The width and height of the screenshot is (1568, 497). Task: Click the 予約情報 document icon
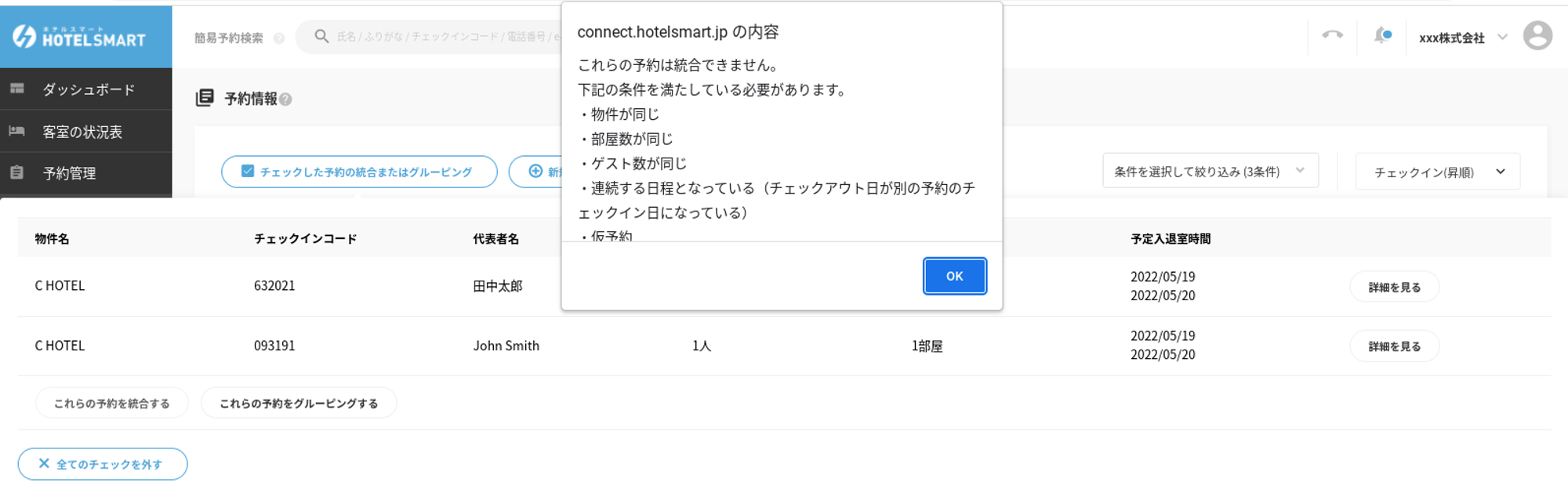[x=205, y=98]
